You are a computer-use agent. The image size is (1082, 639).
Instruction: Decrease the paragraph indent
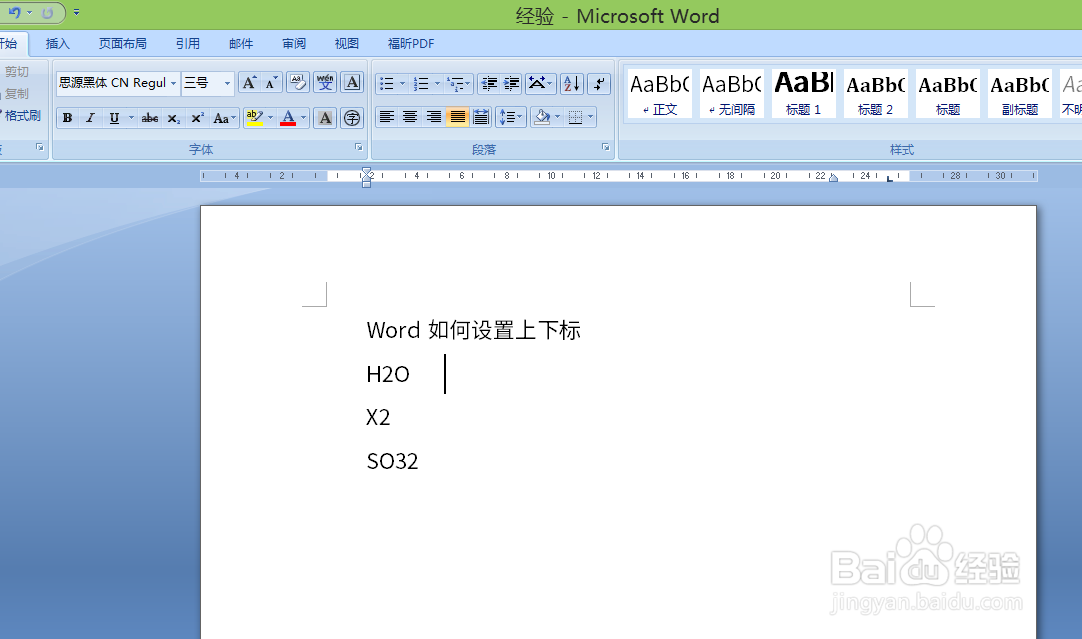489,83
